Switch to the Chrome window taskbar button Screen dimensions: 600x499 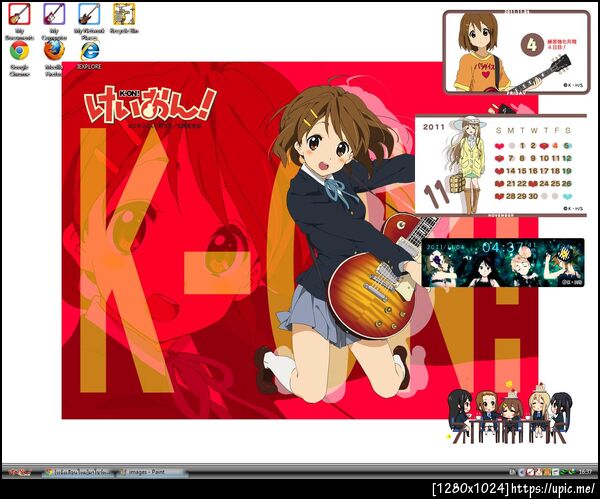(80, 472)
